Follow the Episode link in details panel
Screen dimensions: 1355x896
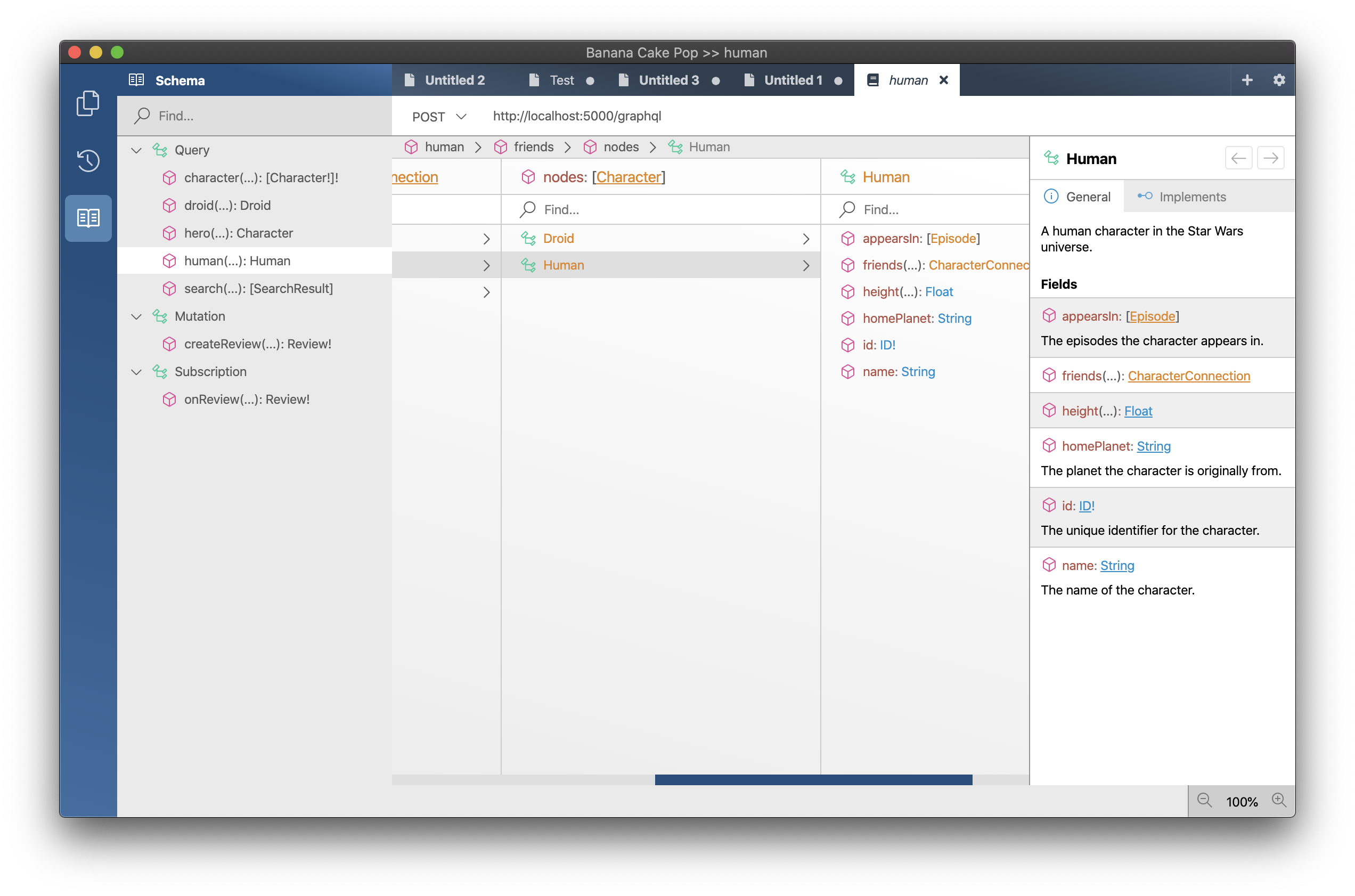[x=1152, y=316]
